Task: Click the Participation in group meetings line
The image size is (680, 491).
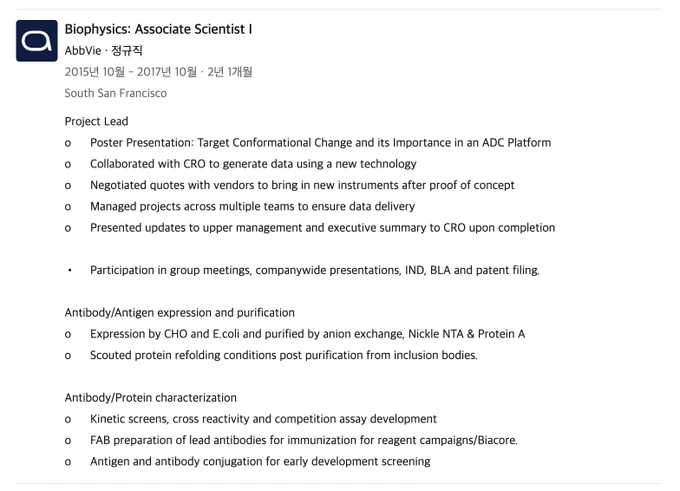Action: tap(315, 270)
